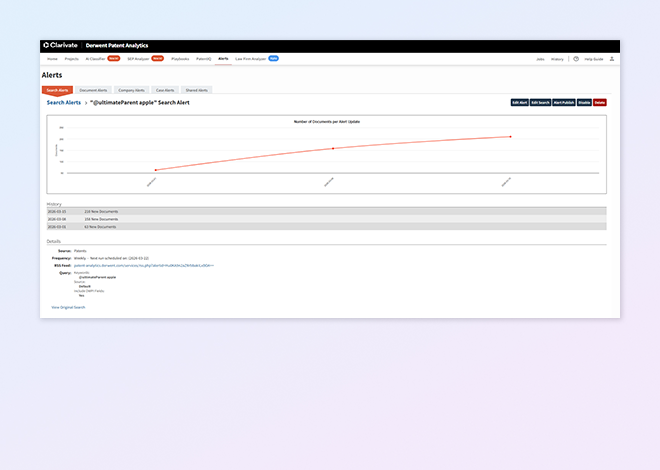Viewport: 660px width, 470px height.
Task: Click the Search Alerts breadcrumb link
Action: [x=64, y=103]
